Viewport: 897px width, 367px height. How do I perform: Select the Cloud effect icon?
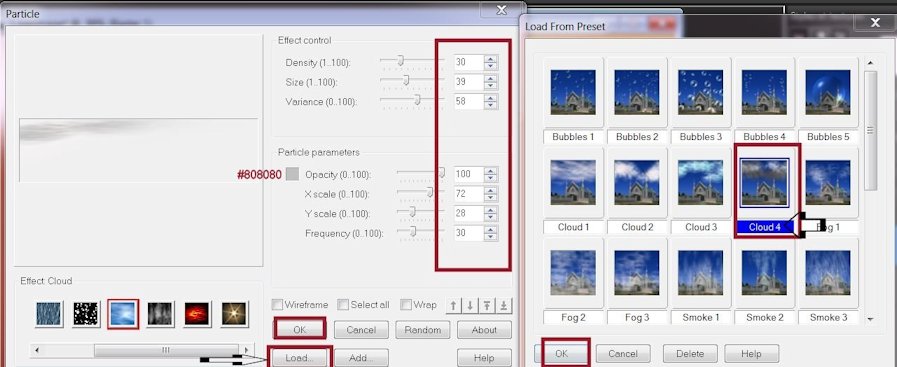click(123, 314)
